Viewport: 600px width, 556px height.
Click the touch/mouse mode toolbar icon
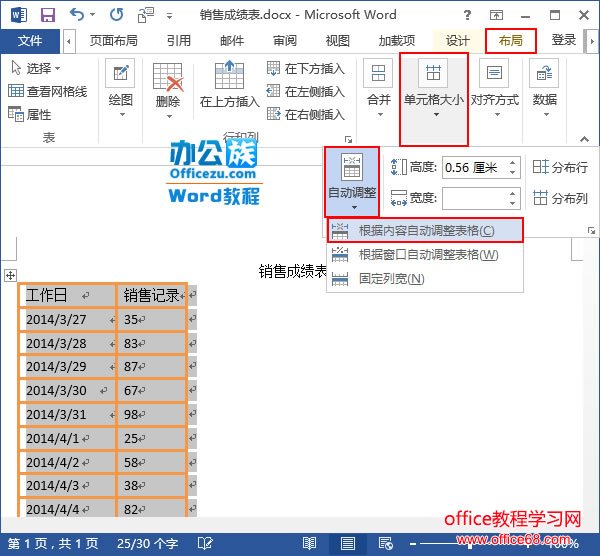(145, 15)
